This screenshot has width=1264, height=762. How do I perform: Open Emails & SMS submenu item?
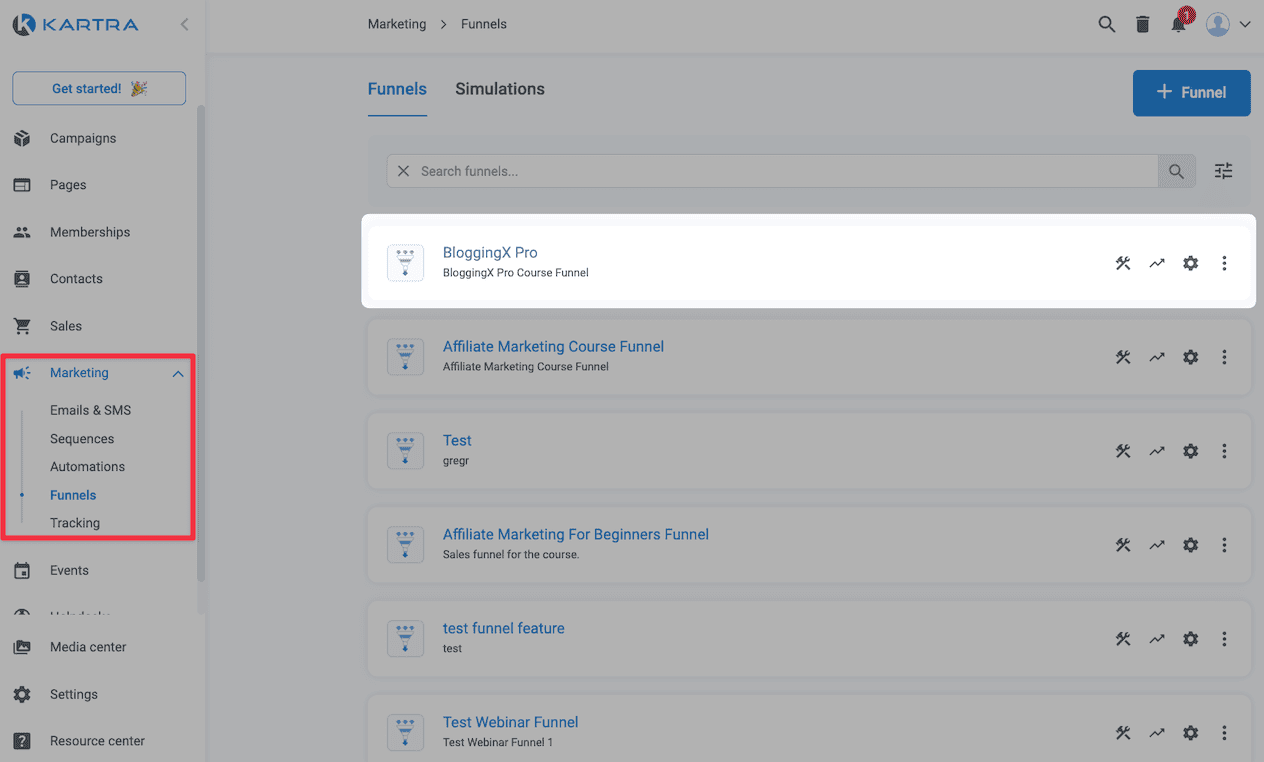click(x=90, y=410)
